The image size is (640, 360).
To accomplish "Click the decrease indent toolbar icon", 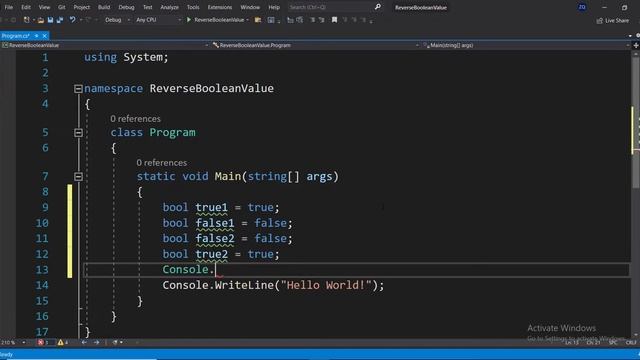I will (290, 20).
